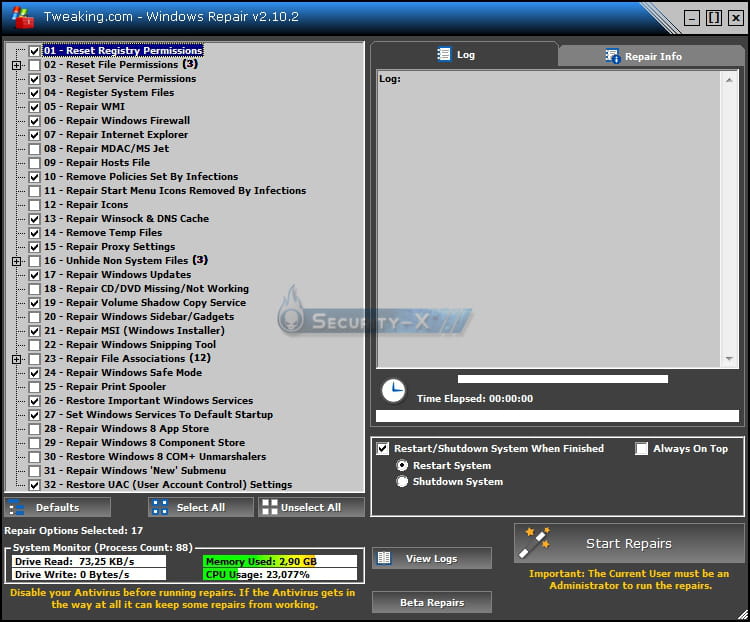The width and height of the screenshot is (750, 622).
Task: Click the Drive Read value field
Action: pyautogui.click(x=89, y=561)
